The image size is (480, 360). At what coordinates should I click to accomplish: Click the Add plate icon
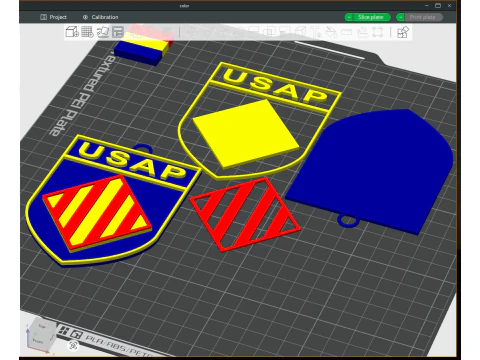87,32
